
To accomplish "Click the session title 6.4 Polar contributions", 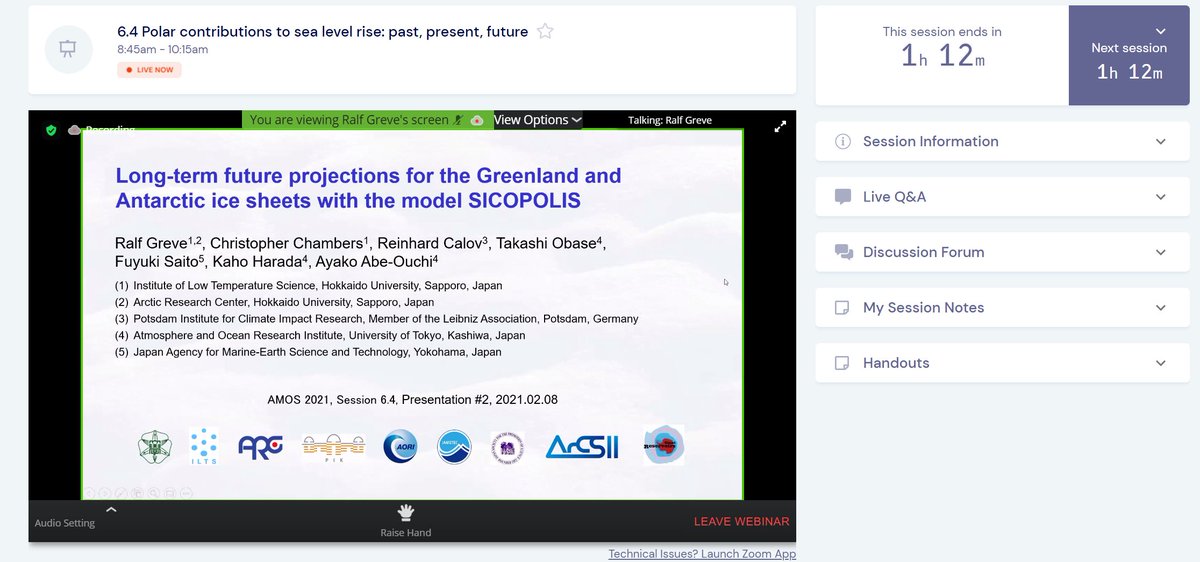I will pos(322,31).
